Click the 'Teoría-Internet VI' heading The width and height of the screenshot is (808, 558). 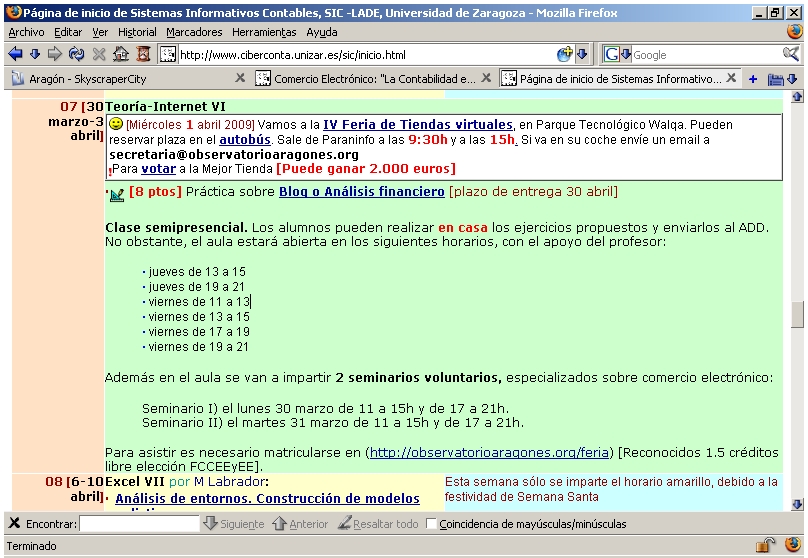click(x=165, y=107)
